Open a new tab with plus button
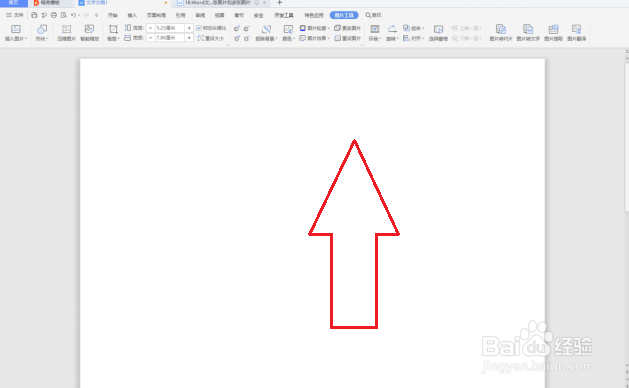The height and width of the screenshot is (388, 629). click(x=280, y=3)
